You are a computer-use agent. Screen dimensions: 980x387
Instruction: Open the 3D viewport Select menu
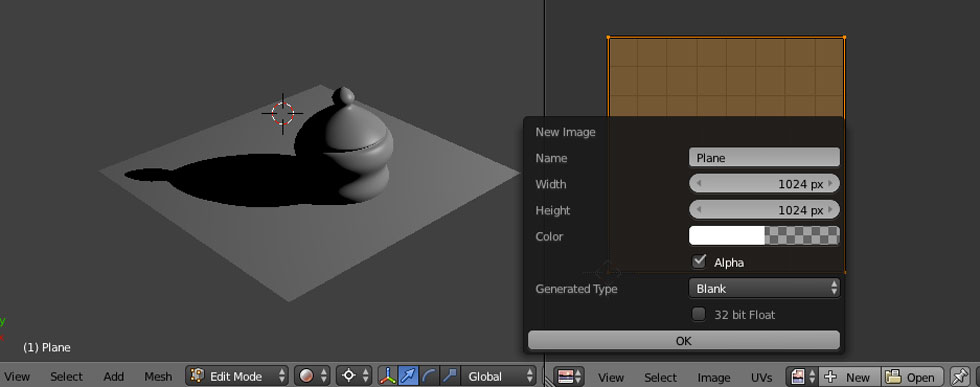pos(66,376)
